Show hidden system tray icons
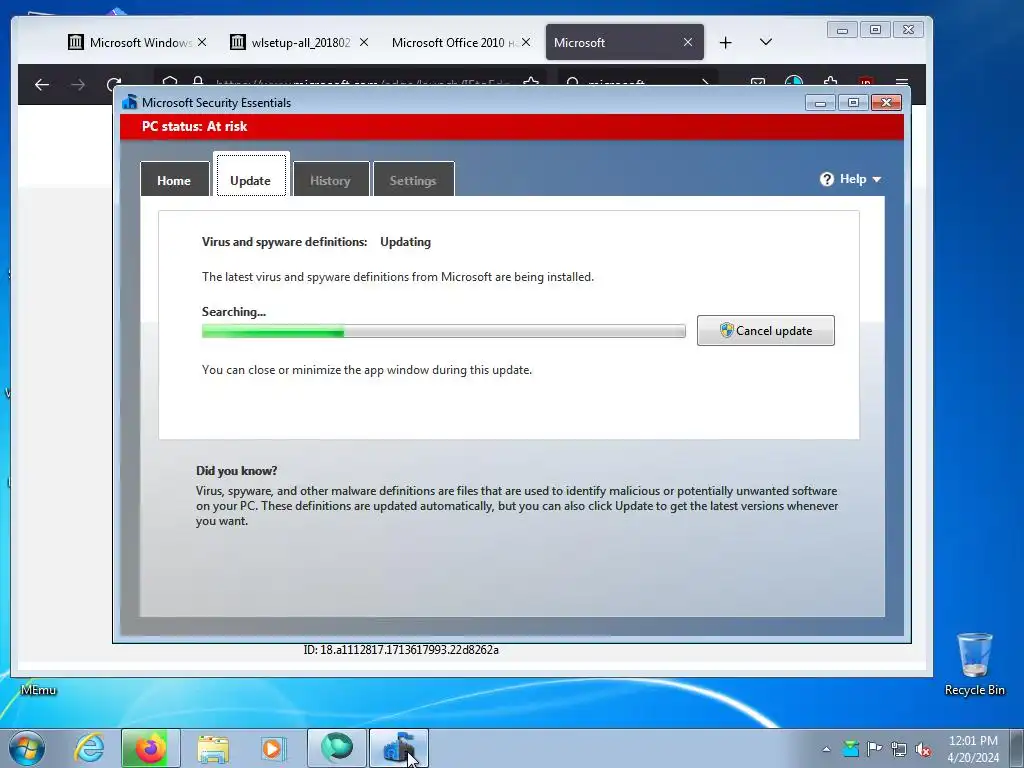This screenshot has width=1024, height=768. point(826,749)
